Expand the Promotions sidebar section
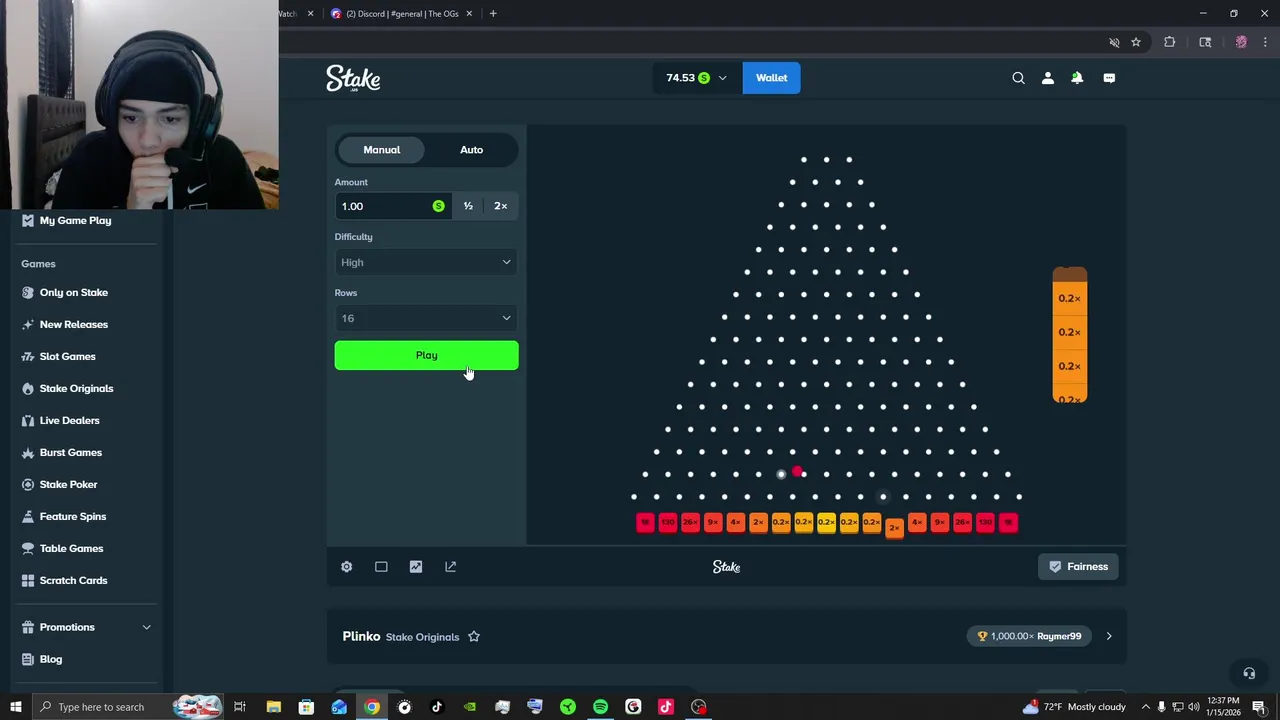Image resolution: width=1280 pixels, height=720 pixels. (88, 627)
